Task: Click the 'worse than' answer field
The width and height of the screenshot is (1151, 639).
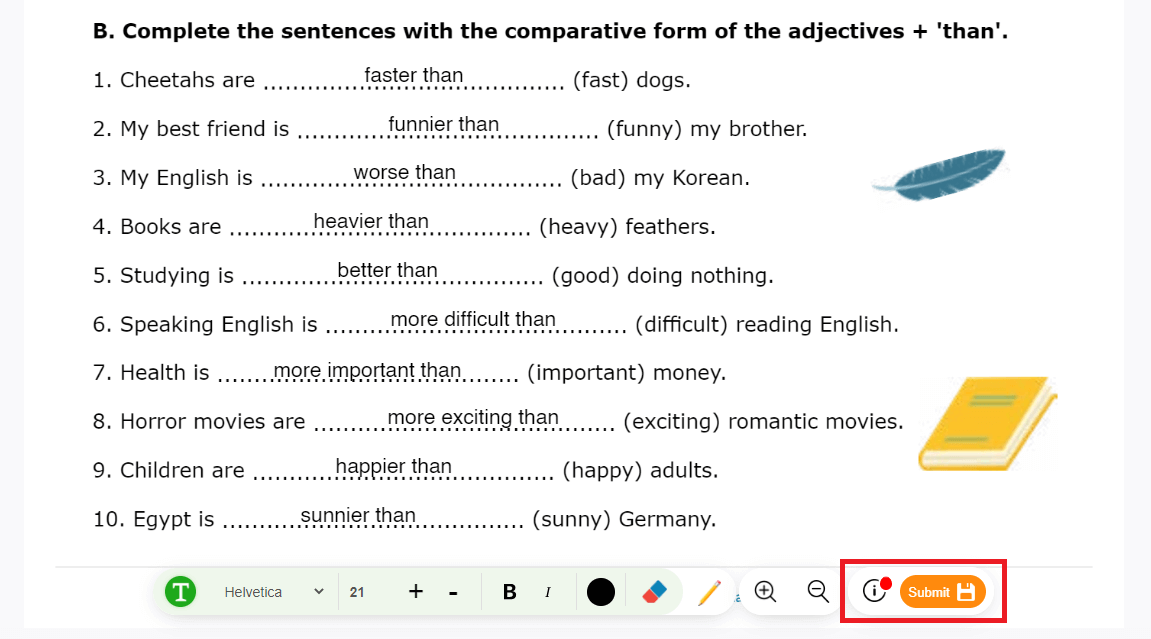Action: pyautogui.click(x=404, y=173)
